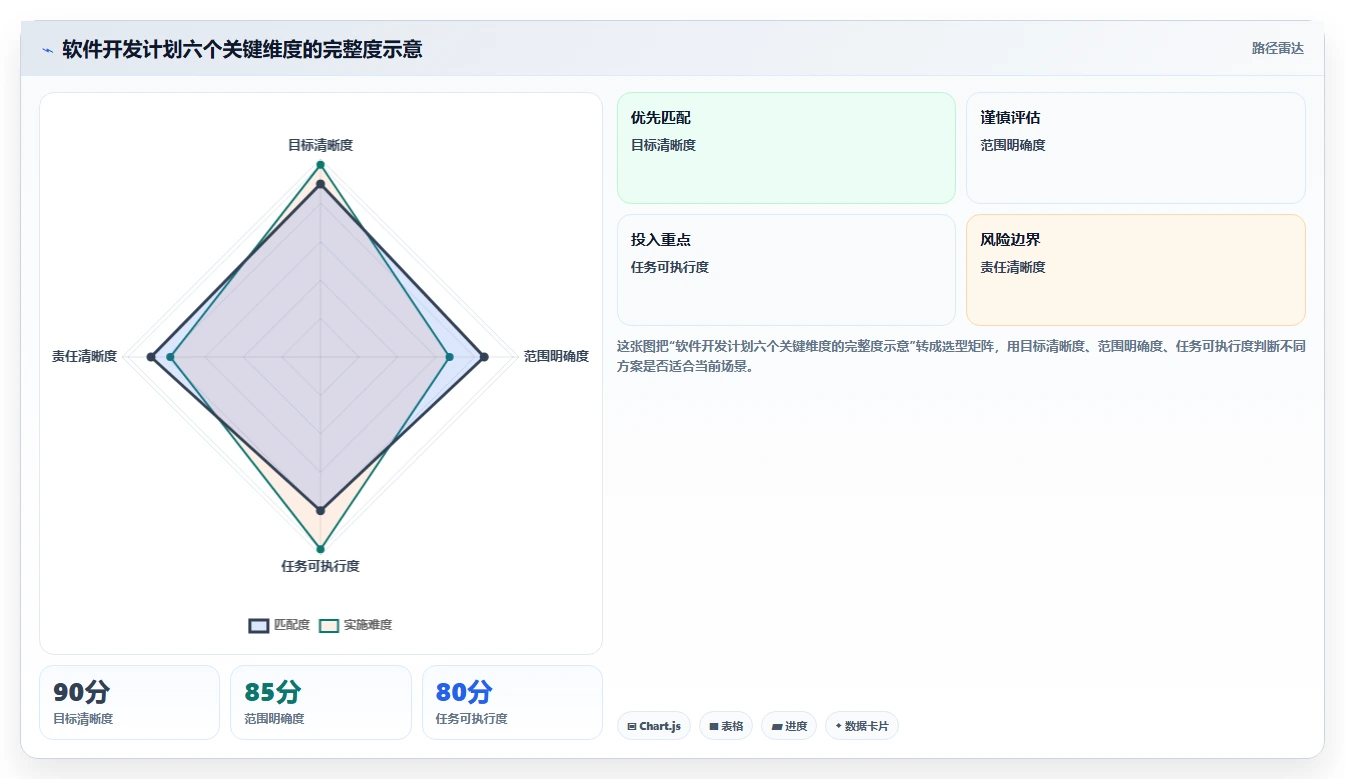Click the dark data point at 范围明确度
Screen dimensions: 1345x779
[484, 356]
